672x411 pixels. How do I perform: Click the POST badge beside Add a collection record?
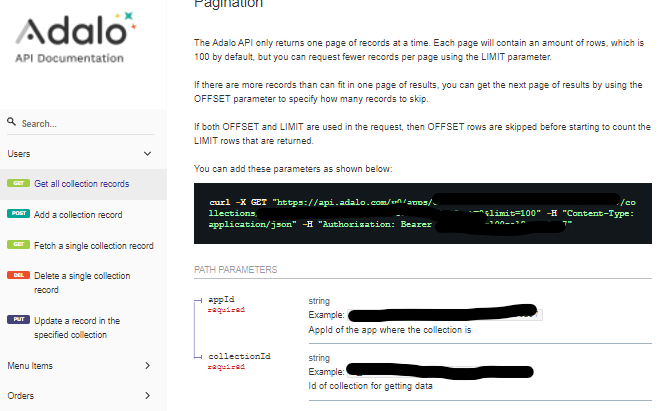[x=18, y=213]
